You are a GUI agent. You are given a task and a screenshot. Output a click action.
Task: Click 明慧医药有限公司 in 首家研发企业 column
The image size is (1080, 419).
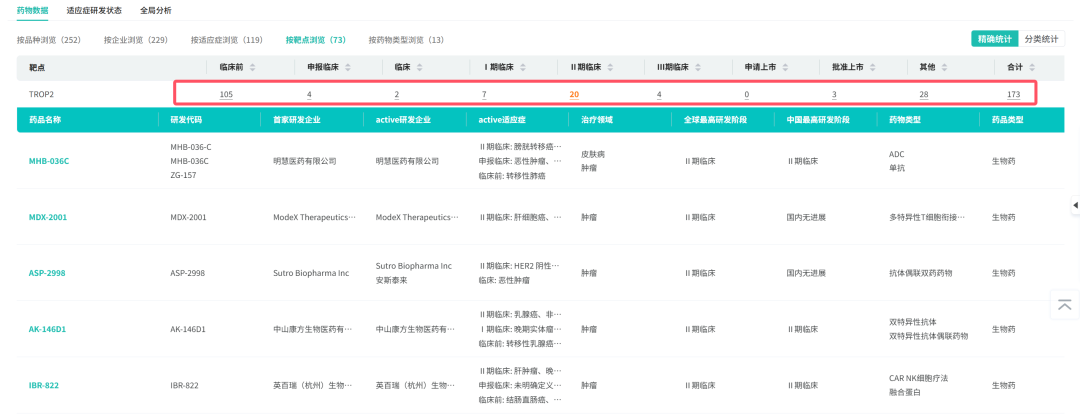[x=304, y=161]
